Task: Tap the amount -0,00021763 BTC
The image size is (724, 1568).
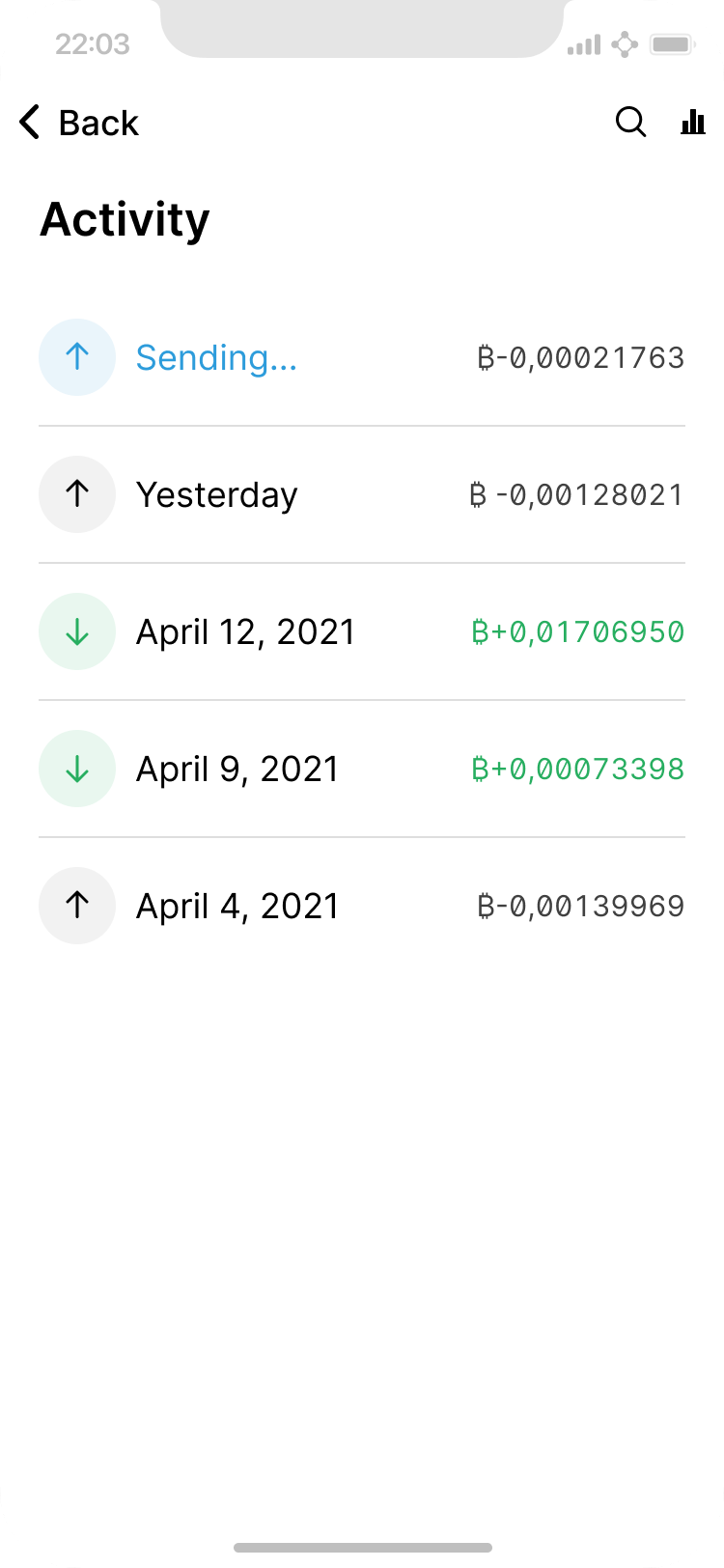Action: tap(581, 357)
